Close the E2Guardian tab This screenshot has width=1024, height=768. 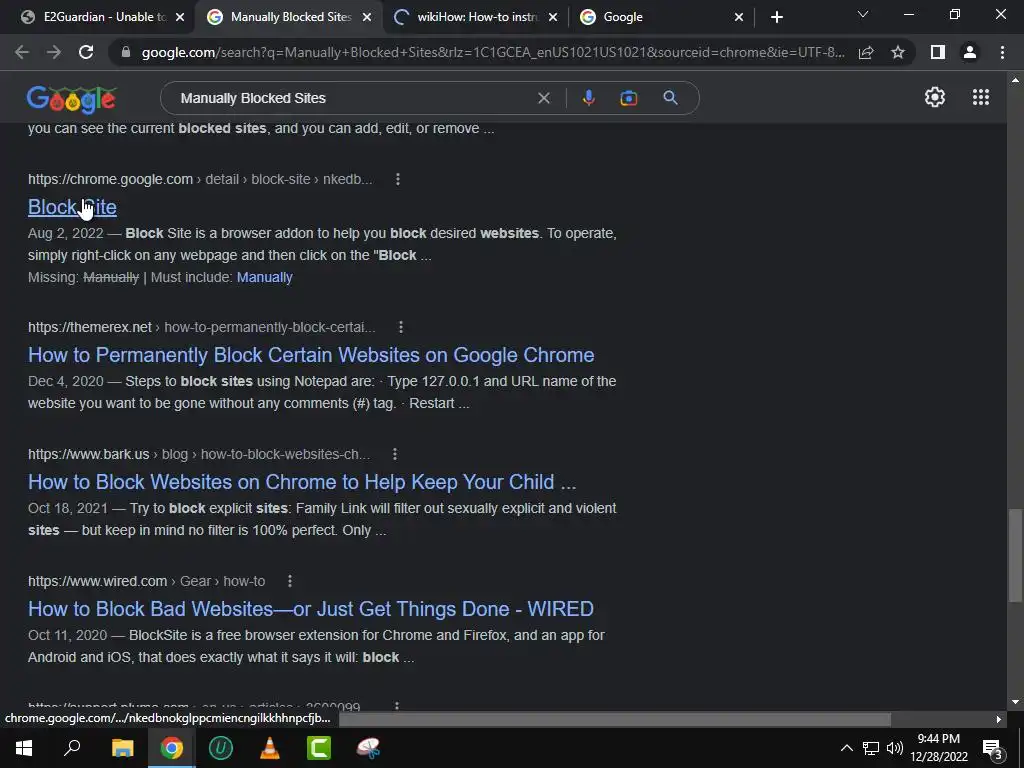click(x=180, y=17)
